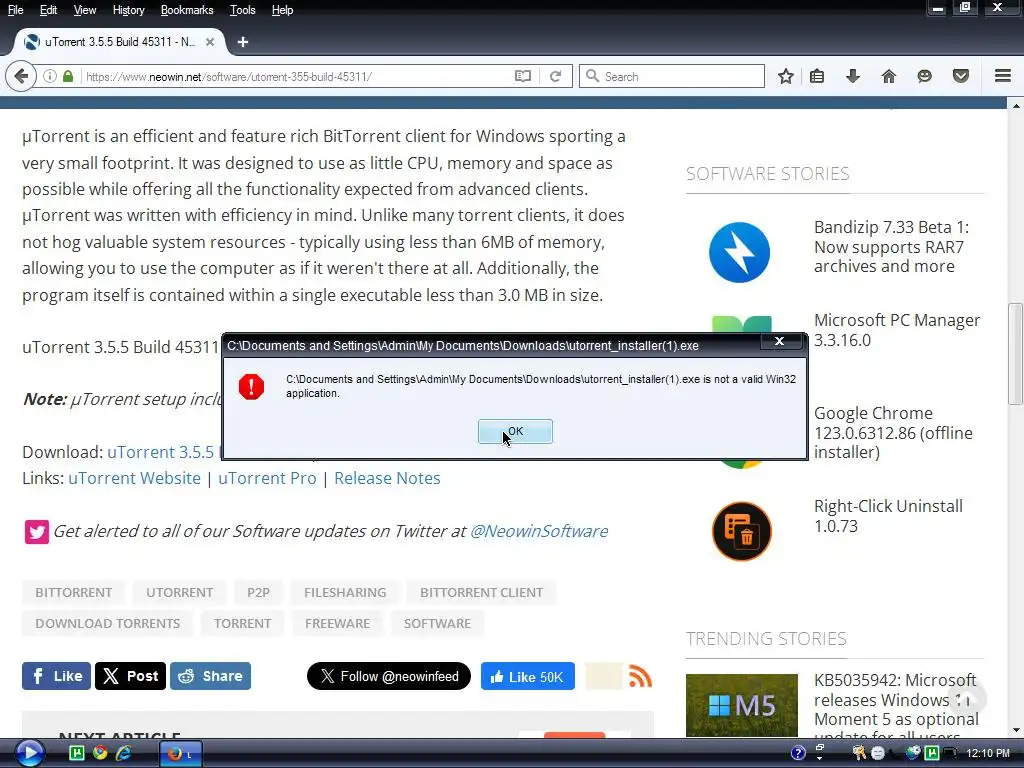Image resolution: width=1024 pixels, height=768 pixels.
Task: Click the Search input field
Action: (672, 76)
